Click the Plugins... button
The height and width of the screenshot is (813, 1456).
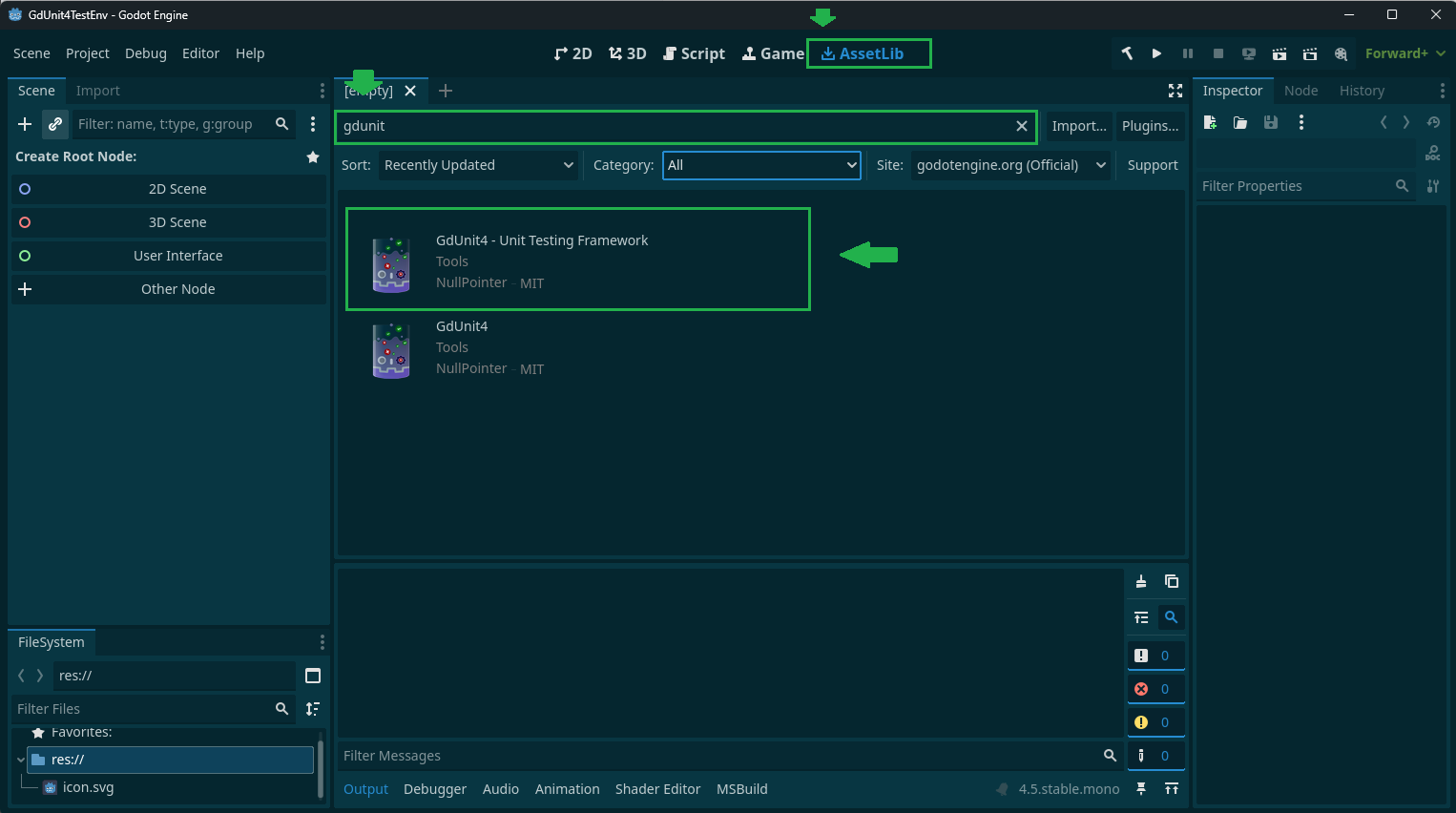[1150, 126]
